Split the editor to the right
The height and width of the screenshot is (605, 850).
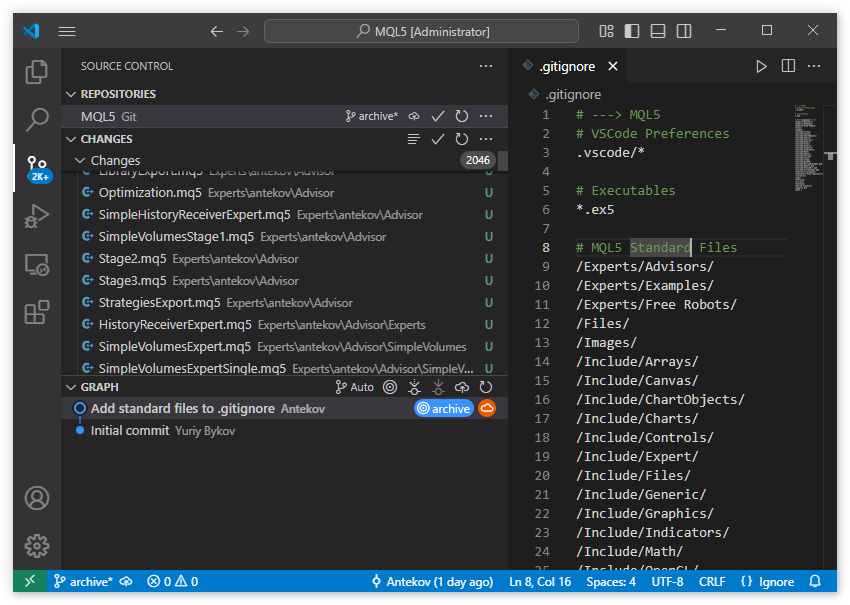point(788,66)
